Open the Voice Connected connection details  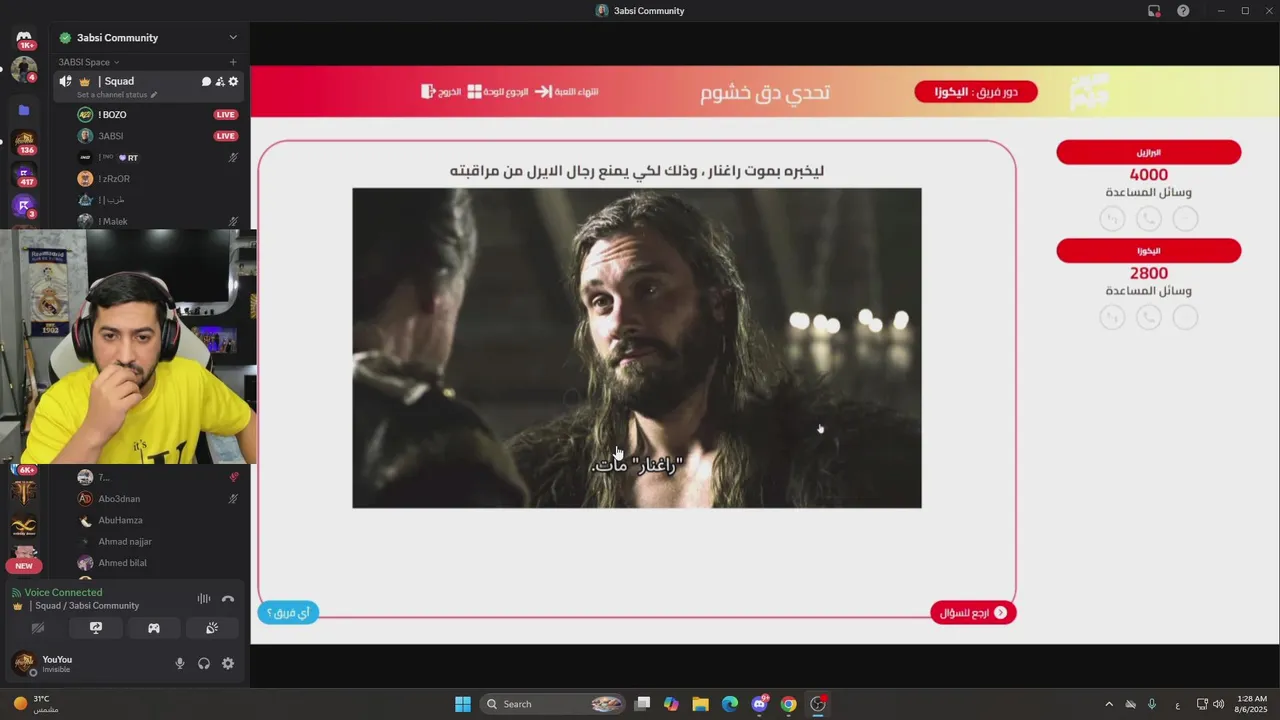[63, 593]
